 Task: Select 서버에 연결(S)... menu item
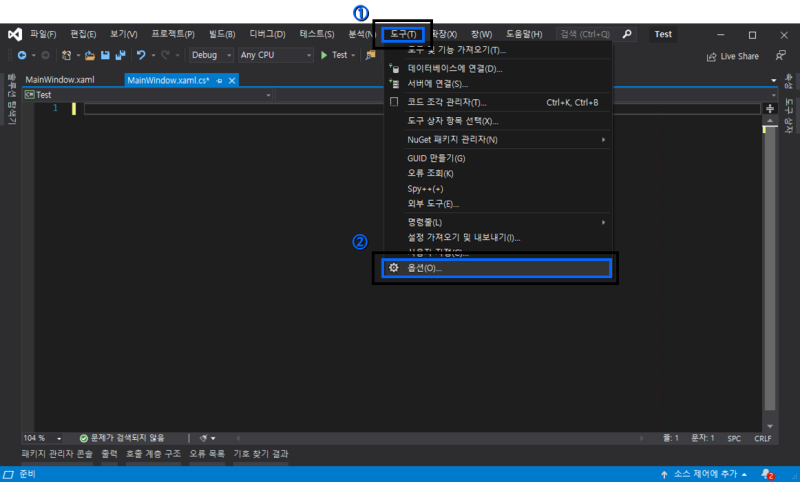coord(497,84)
